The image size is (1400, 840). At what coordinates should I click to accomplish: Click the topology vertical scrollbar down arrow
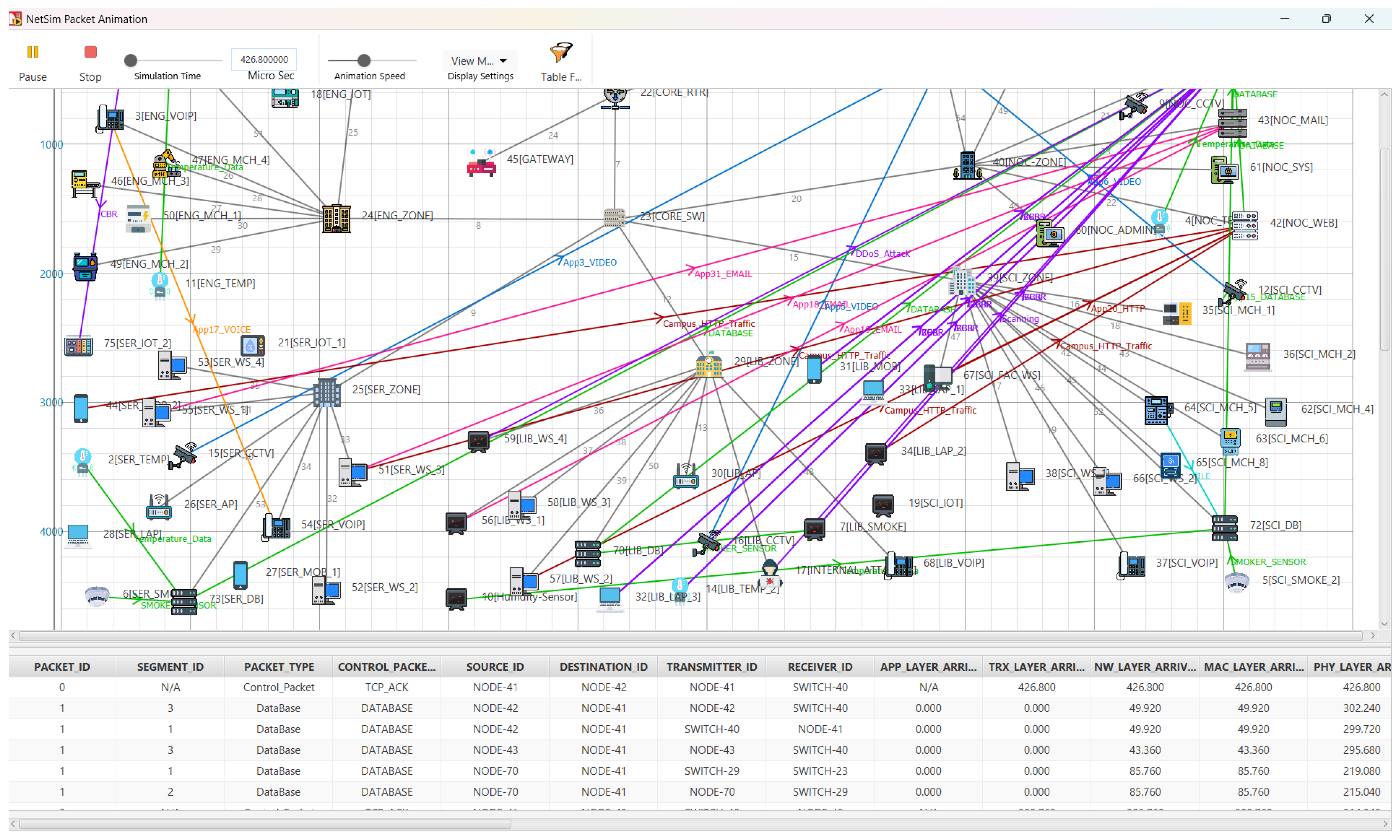(x=1384, y=624)
